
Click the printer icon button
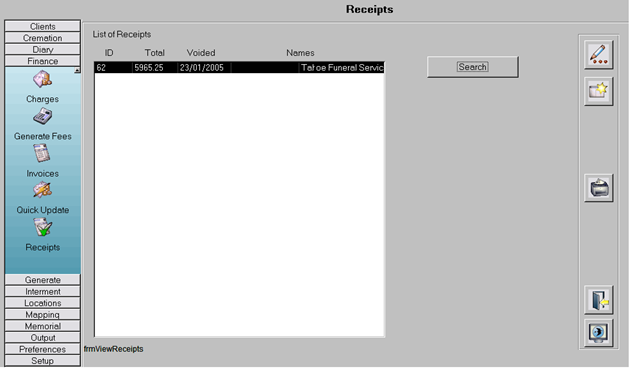[598, 188]
